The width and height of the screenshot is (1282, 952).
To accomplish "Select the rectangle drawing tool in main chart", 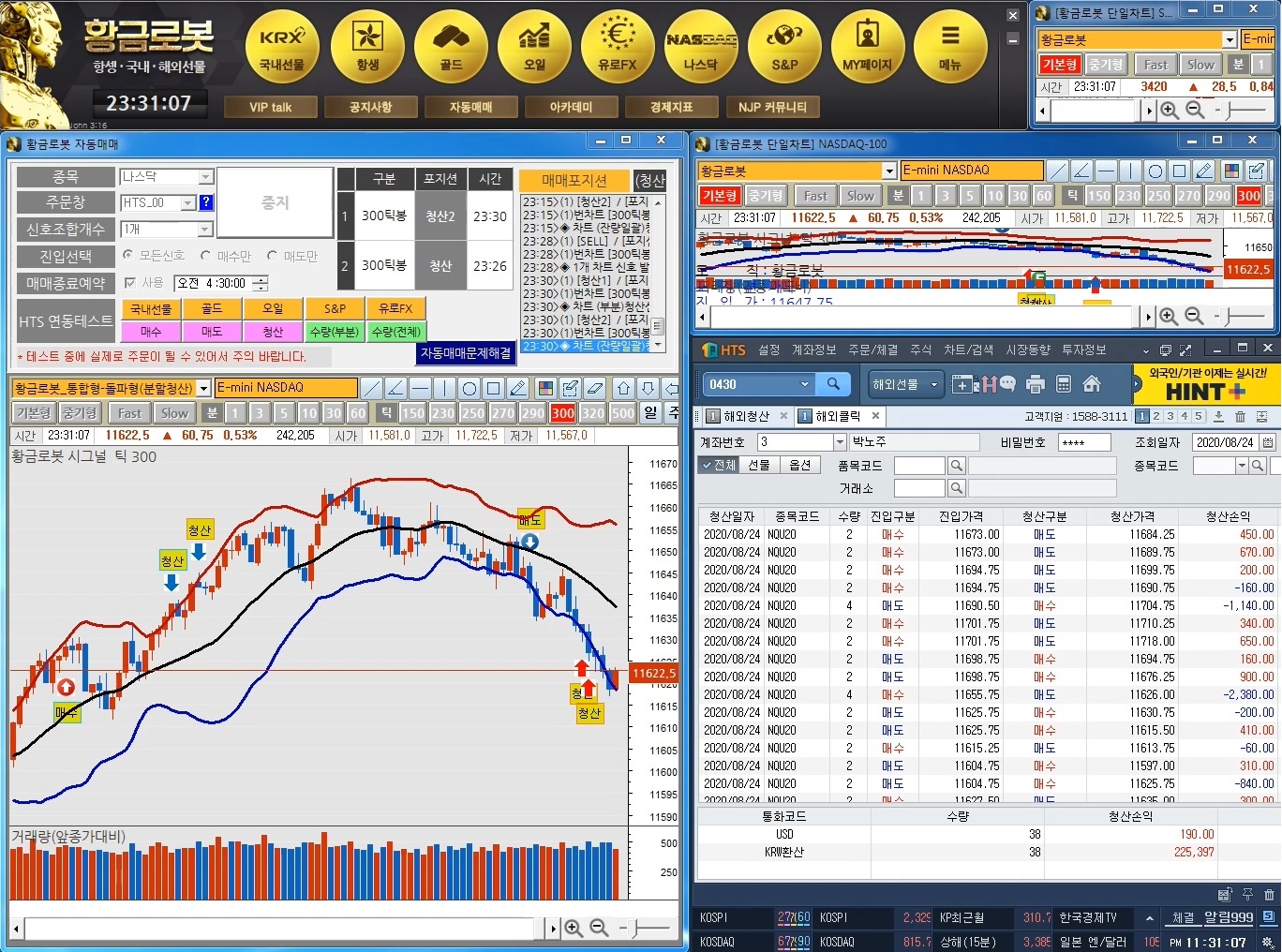I will (493, 388).
